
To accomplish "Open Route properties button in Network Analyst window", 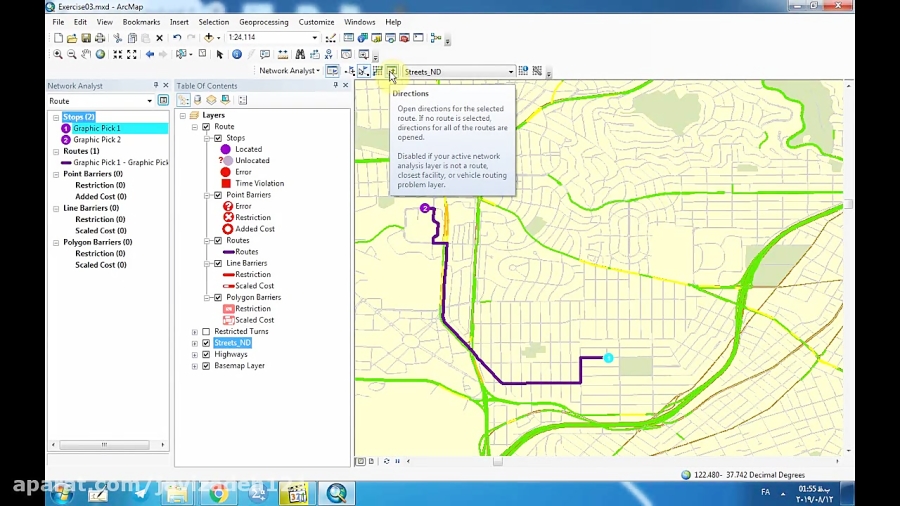I will coord(164,101).
